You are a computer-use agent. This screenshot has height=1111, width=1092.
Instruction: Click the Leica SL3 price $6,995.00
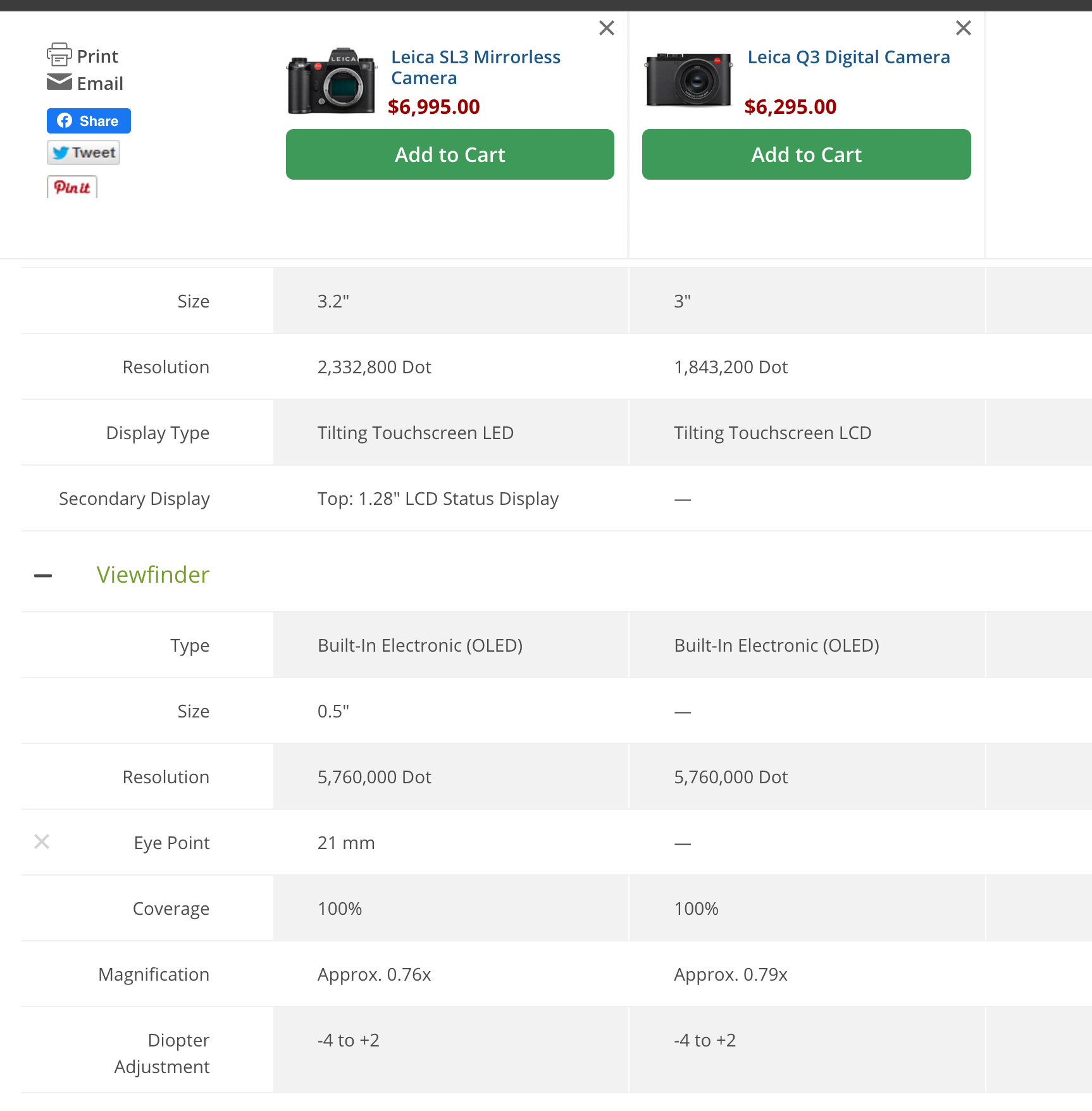[433, 107]
